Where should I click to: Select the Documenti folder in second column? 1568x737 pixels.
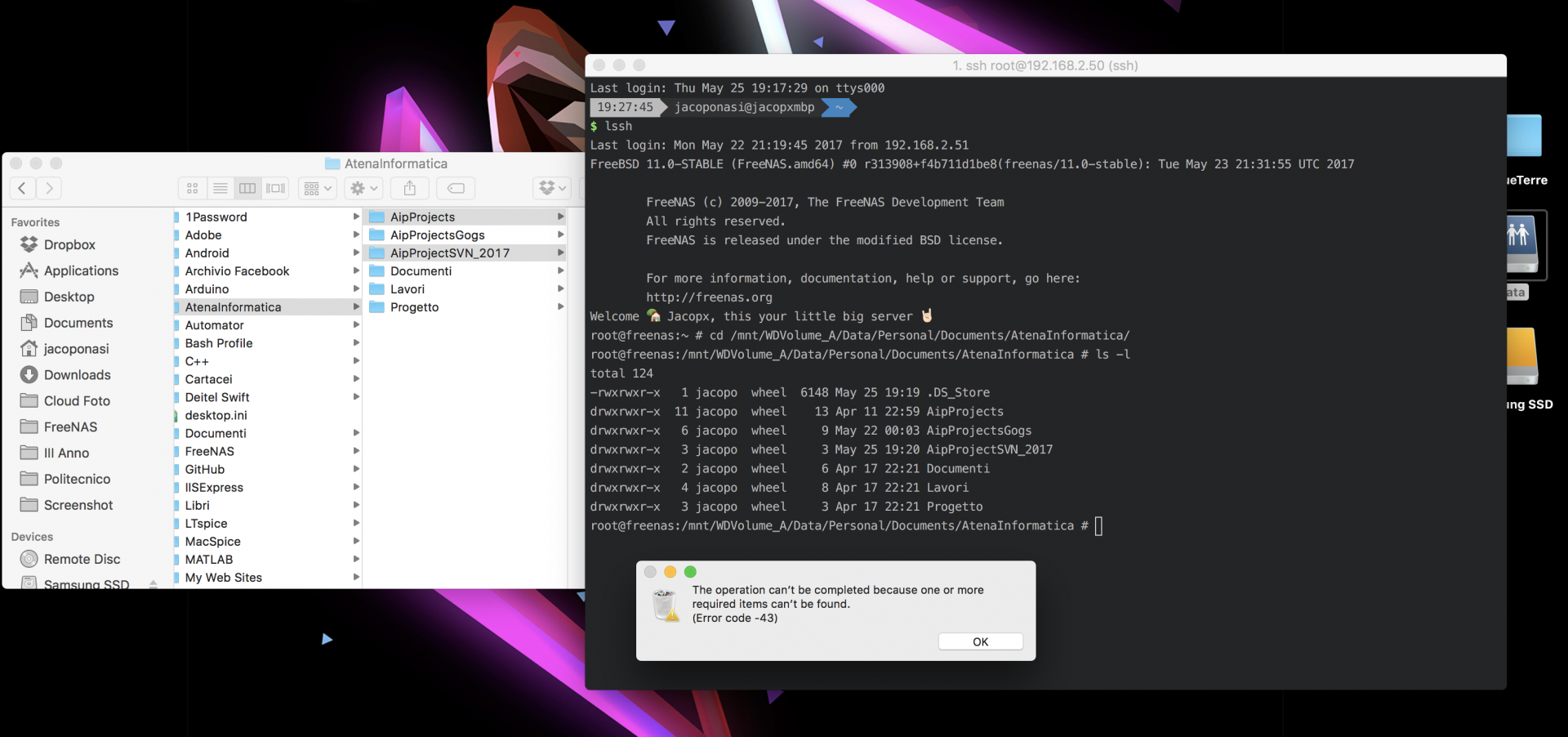[x=465, y=271]
